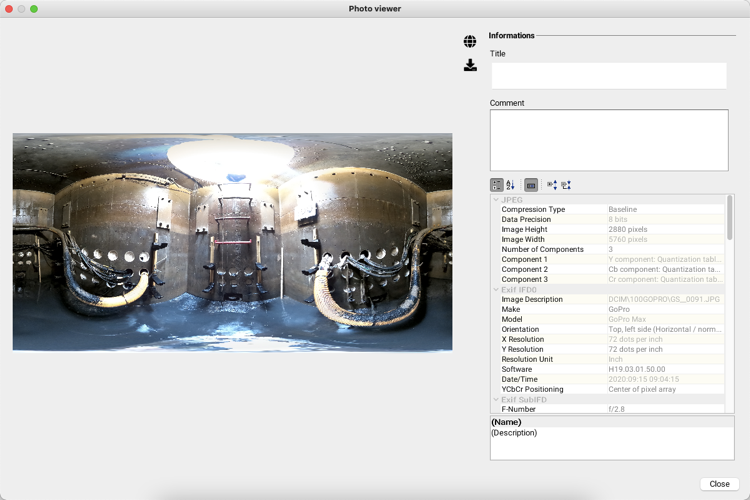Click the collapse all categories icon
The width and height of the screenshot is (750, 500).
tap(566, 185)
